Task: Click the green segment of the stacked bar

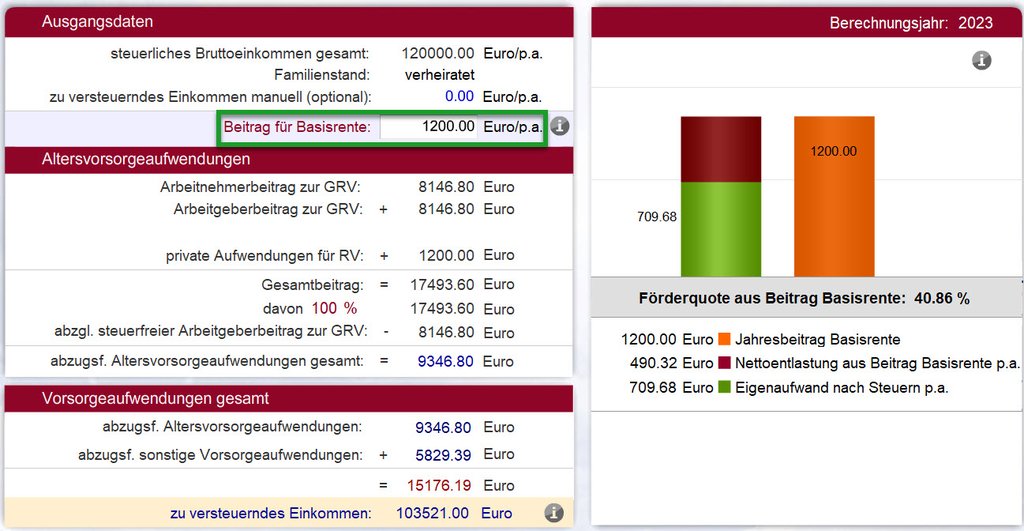Action: point(721,229)
